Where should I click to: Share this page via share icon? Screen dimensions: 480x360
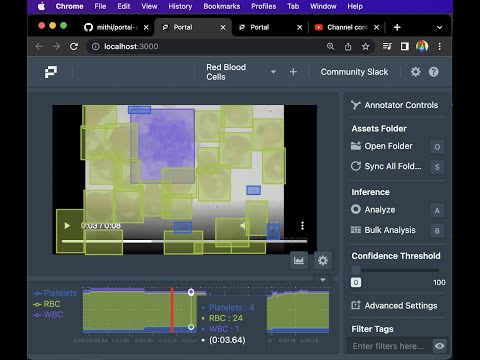point(348,46)
